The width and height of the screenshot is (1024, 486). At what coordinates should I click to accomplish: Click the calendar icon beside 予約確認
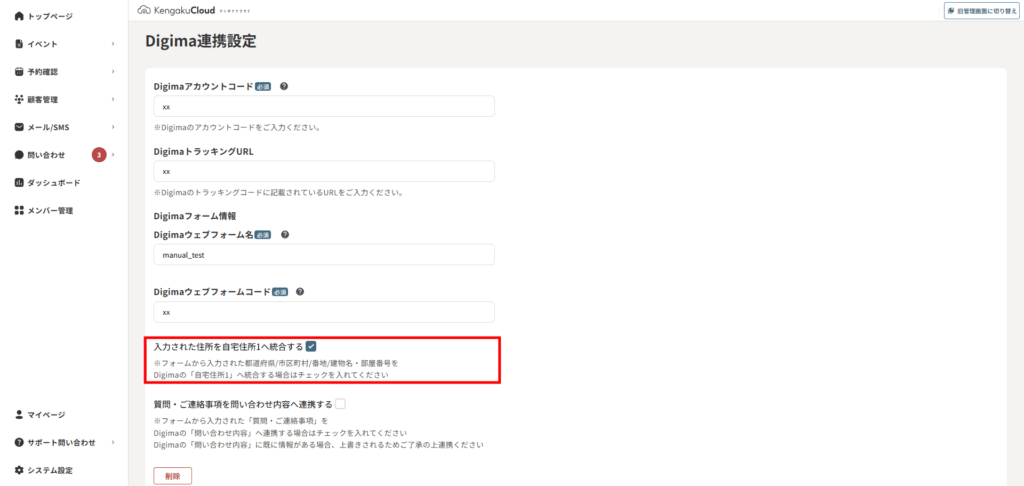[x=19, y=71]
